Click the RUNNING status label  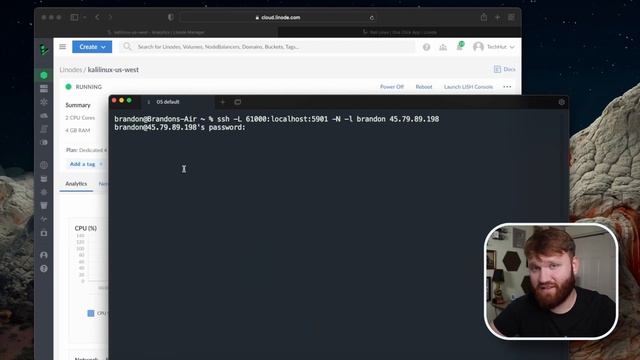[89, 87]
